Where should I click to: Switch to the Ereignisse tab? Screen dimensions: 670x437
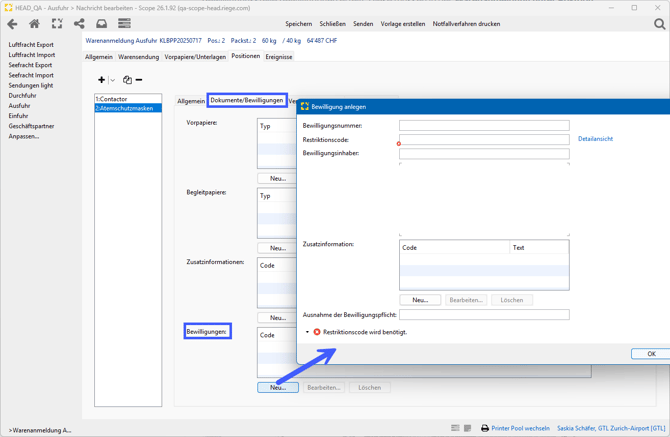pos(279,57)
